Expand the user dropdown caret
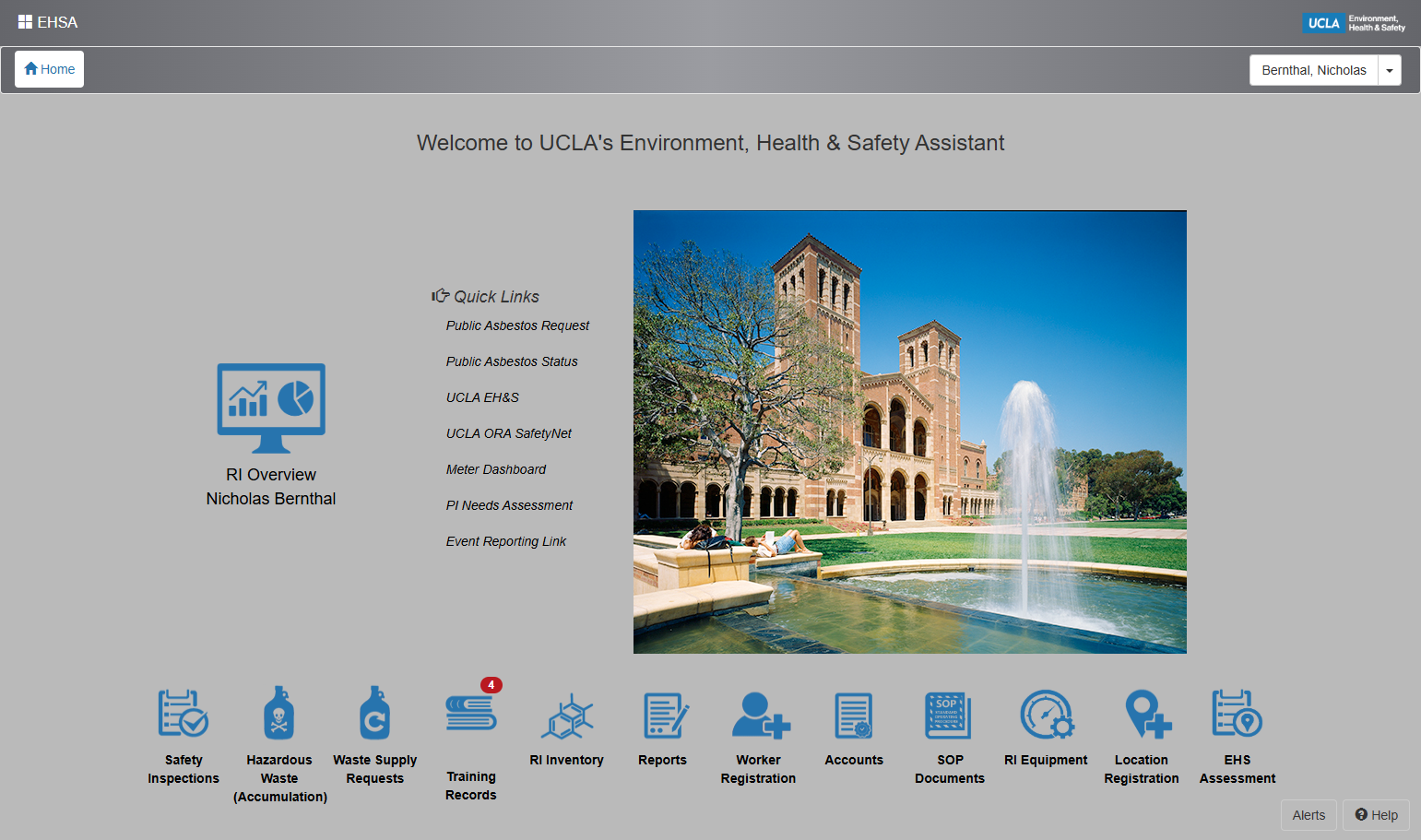The image size is (1421, 840). click(1390, 70)
